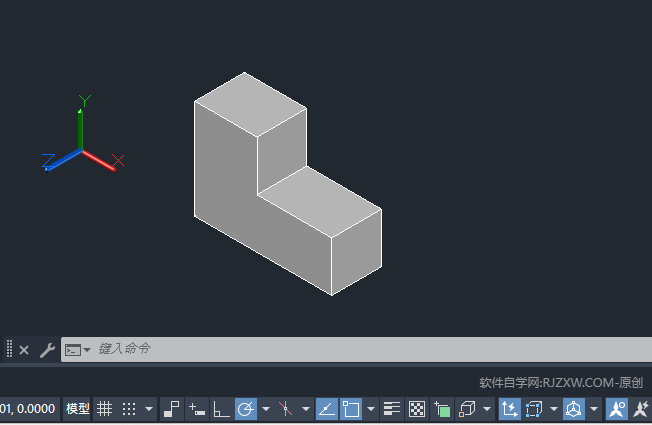Screen dimensions: 652x425
Task: Toggle selection cycling icon
Action: tap(442, 409)
